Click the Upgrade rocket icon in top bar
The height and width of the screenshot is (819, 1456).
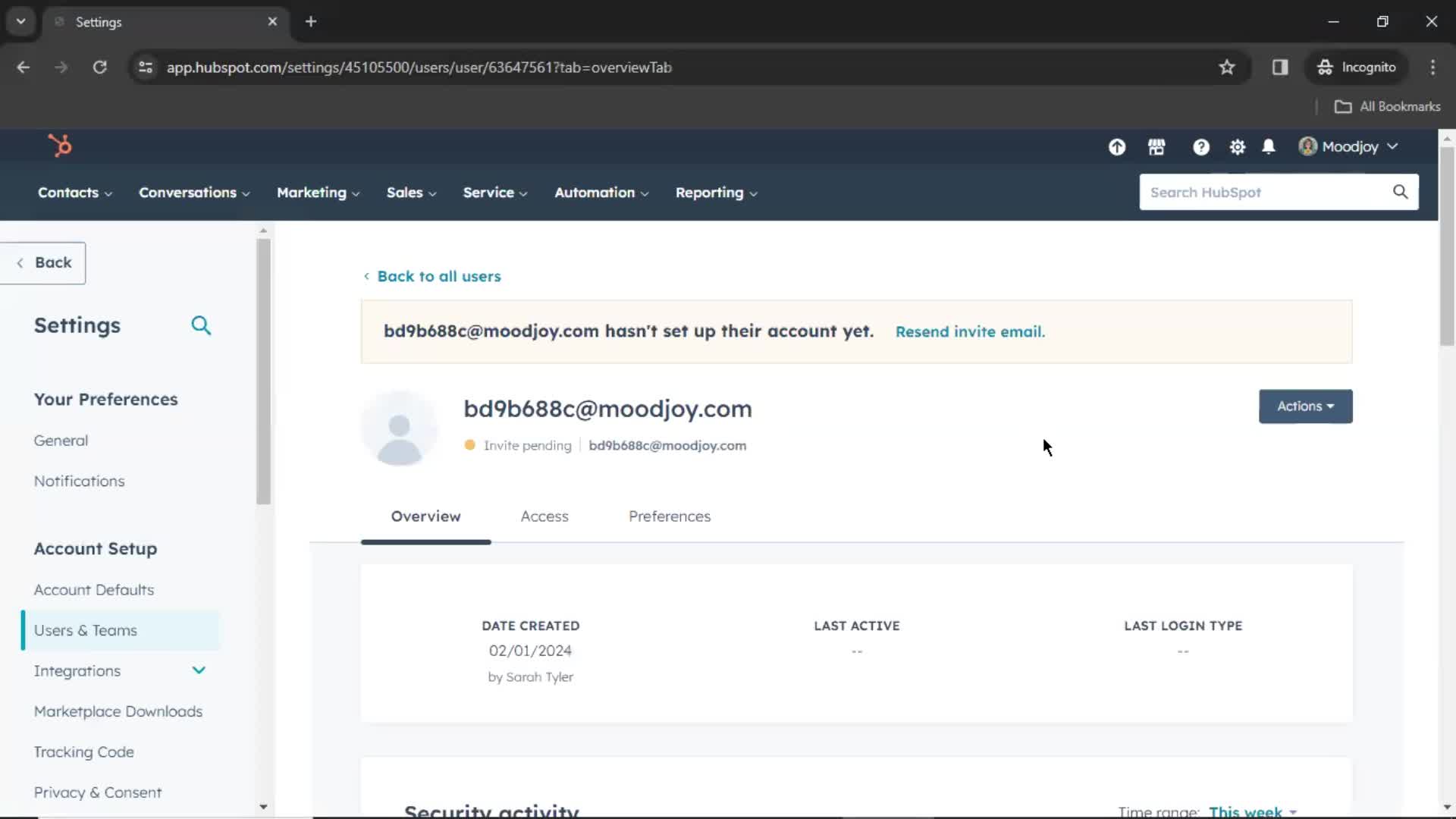[1117, 147]
